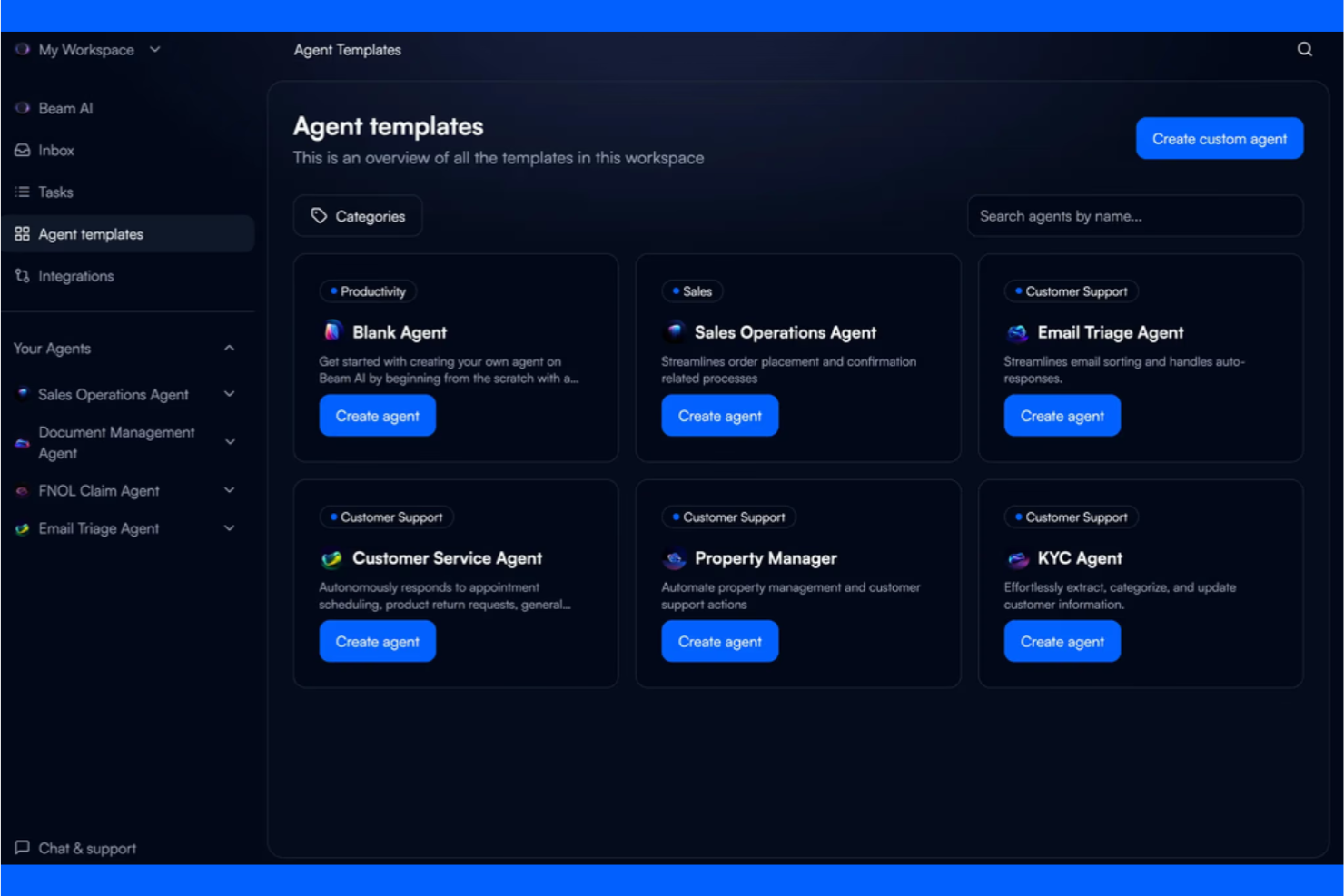
Task: Focus the Search agents by name field
Action: point(1135,216)
